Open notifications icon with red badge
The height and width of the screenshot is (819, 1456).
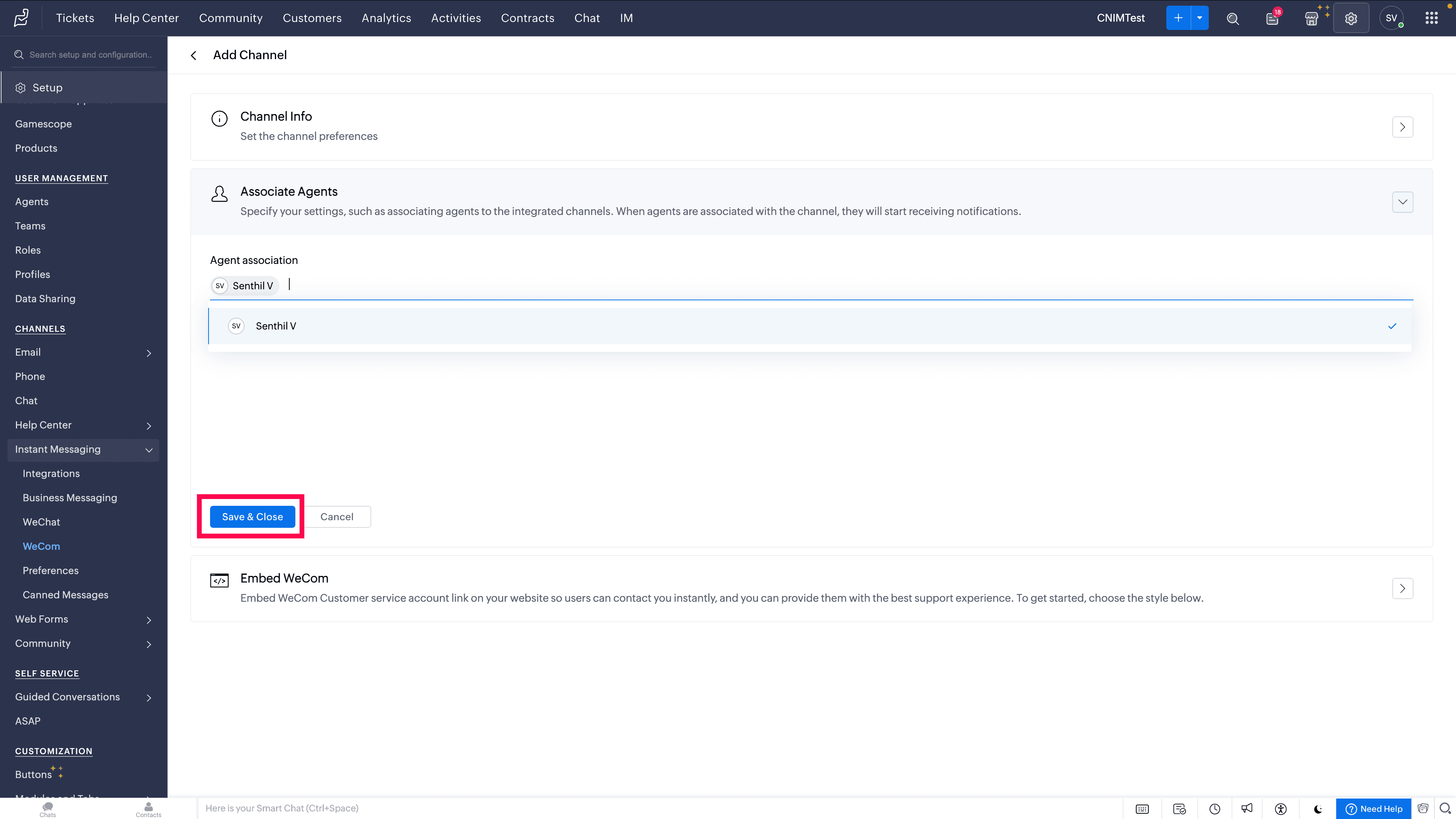click(x=1272, y=19)
